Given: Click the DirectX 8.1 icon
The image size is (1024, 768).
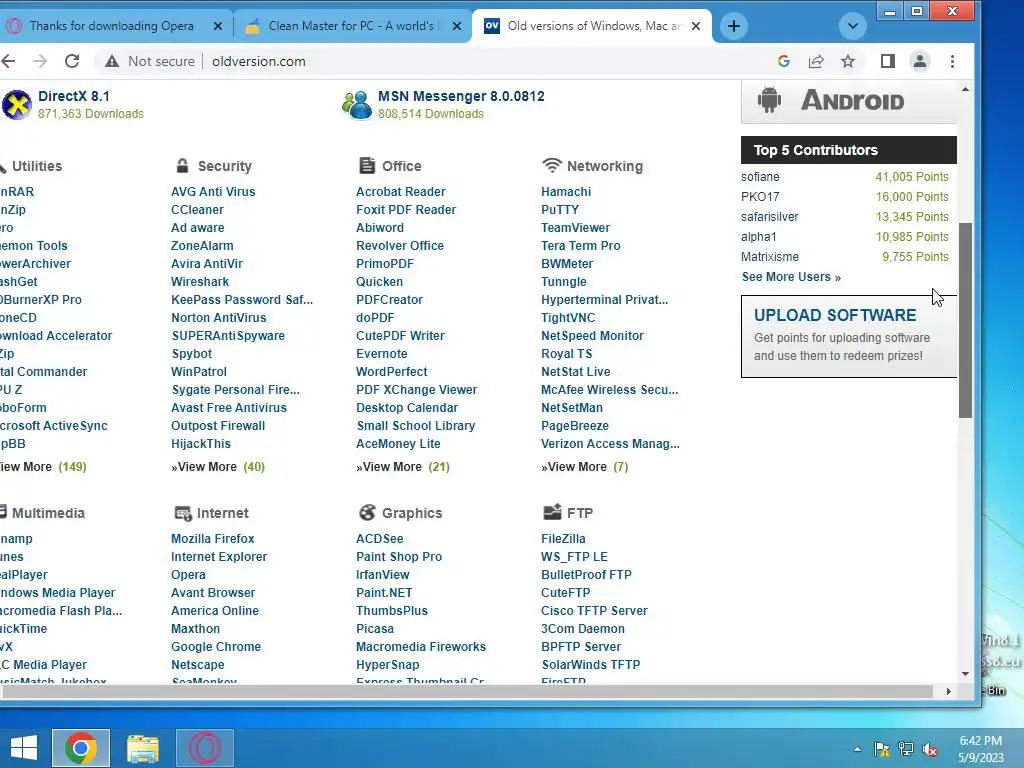Looking at the screenshot, I should click(x=17, y=104).
